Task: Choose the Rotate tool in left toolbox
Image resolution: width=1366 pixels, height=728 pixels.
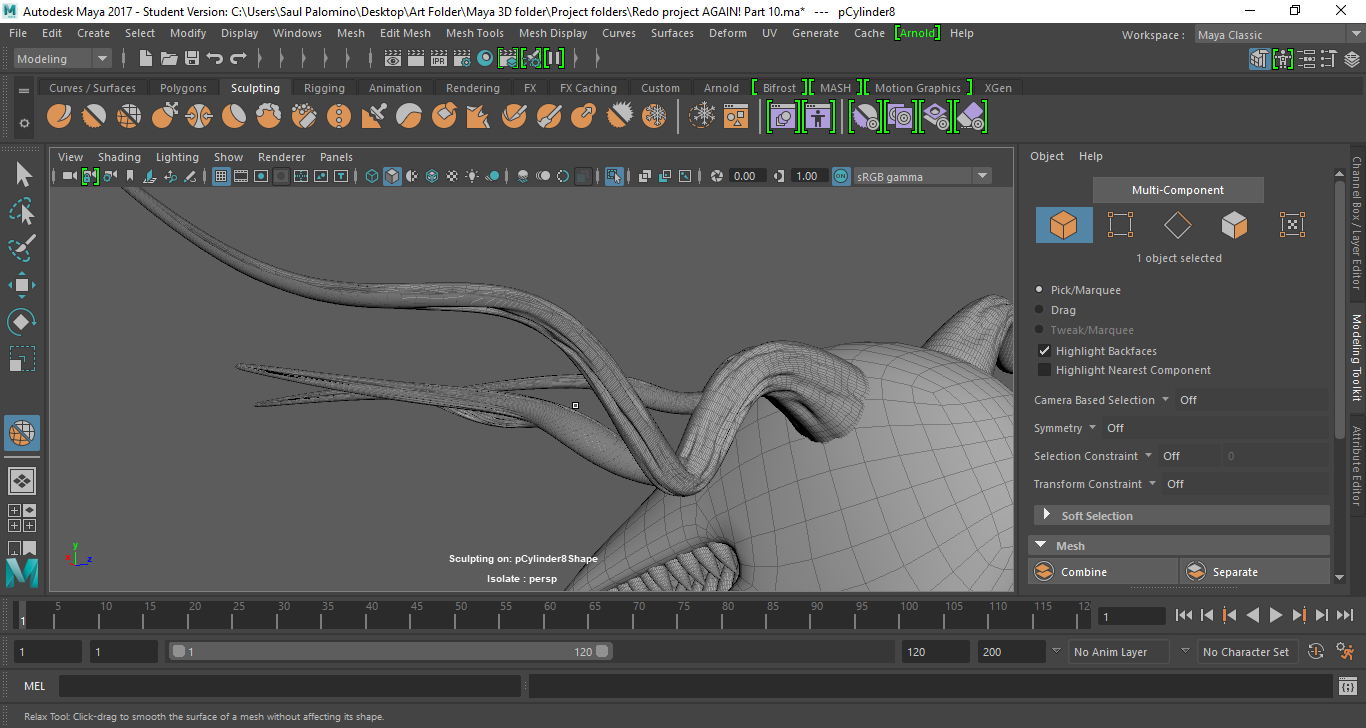Action: pos(21,322)
